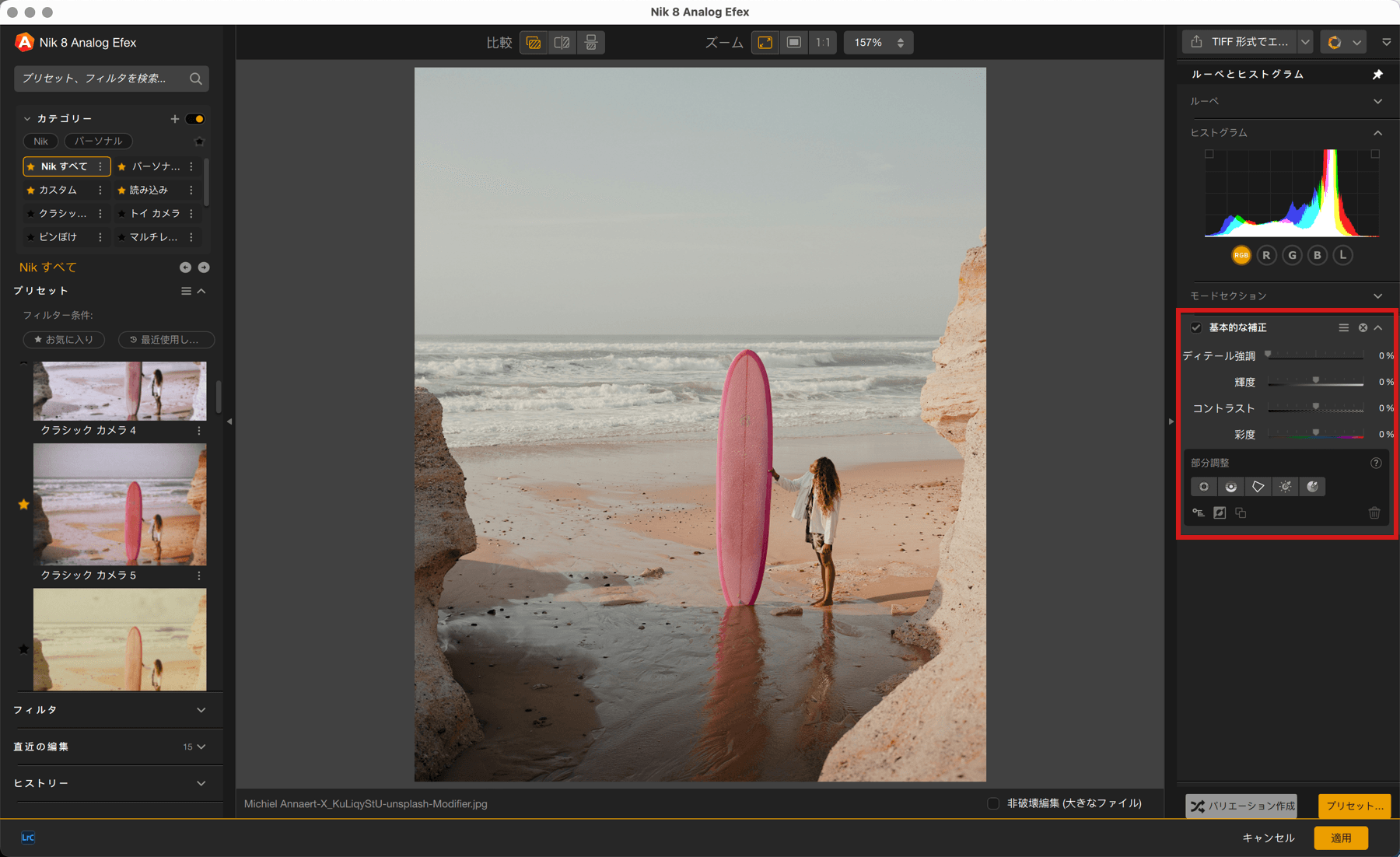This screenshot has width=1400, height=857.
Task: Select the Nik category filter tab
Action: (x=40, y=142)
